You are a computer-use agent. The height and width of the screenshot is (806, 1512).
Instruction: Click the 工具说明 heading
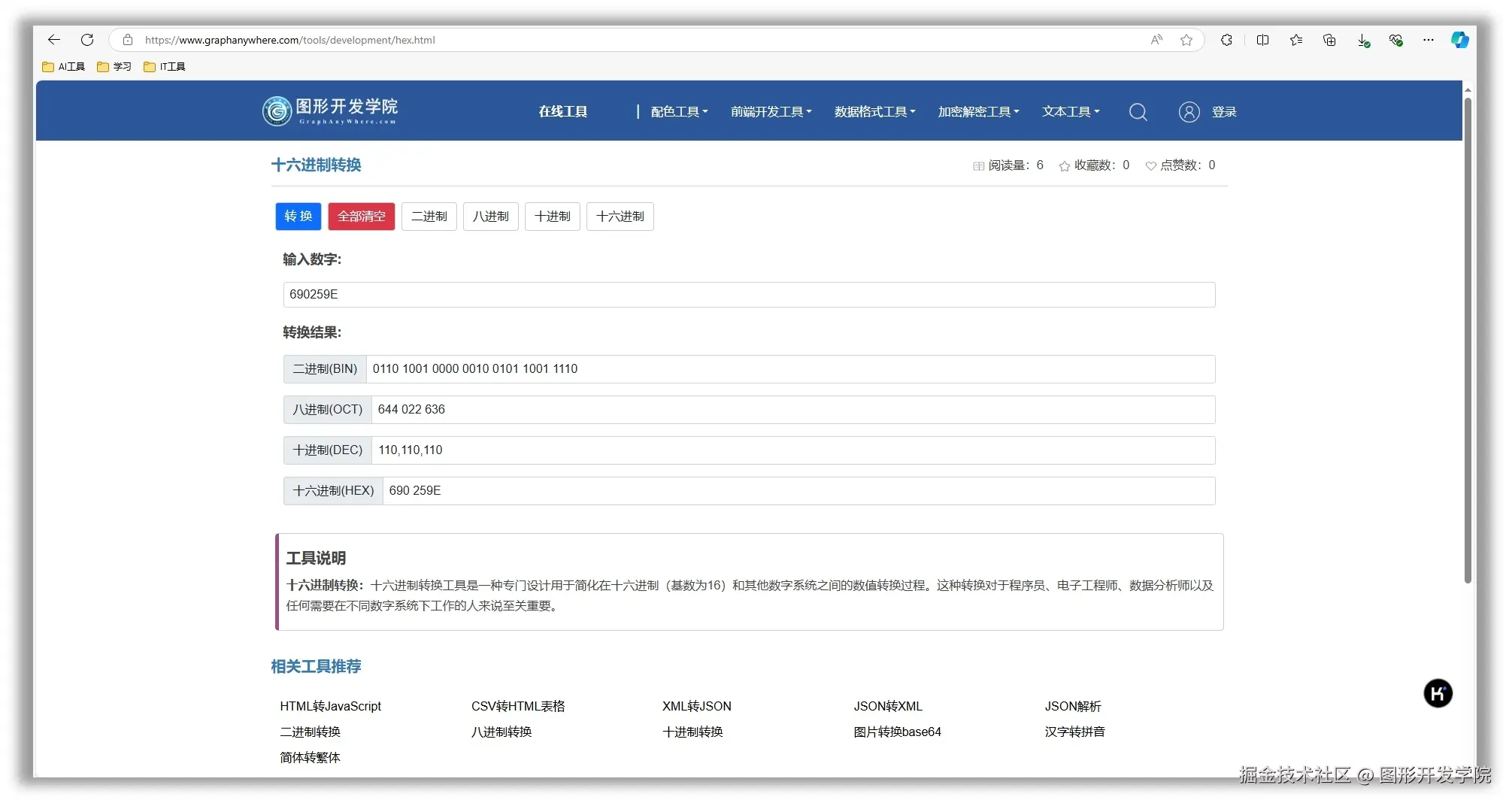[316, 558]
